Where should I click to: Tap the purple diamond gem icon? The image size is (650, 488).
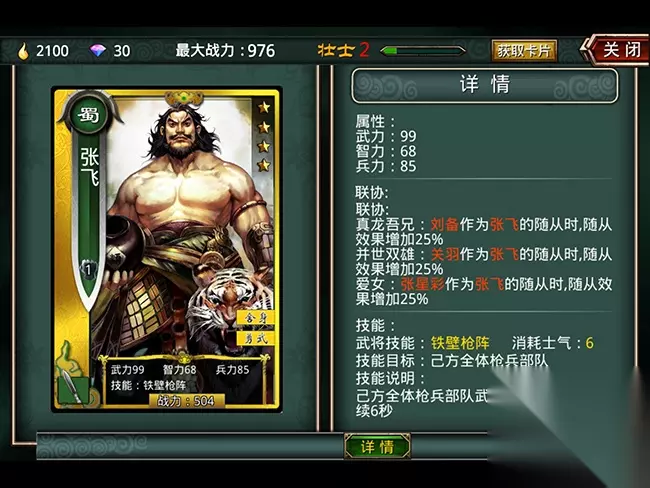pyautogui.click(x=98, y=51)
